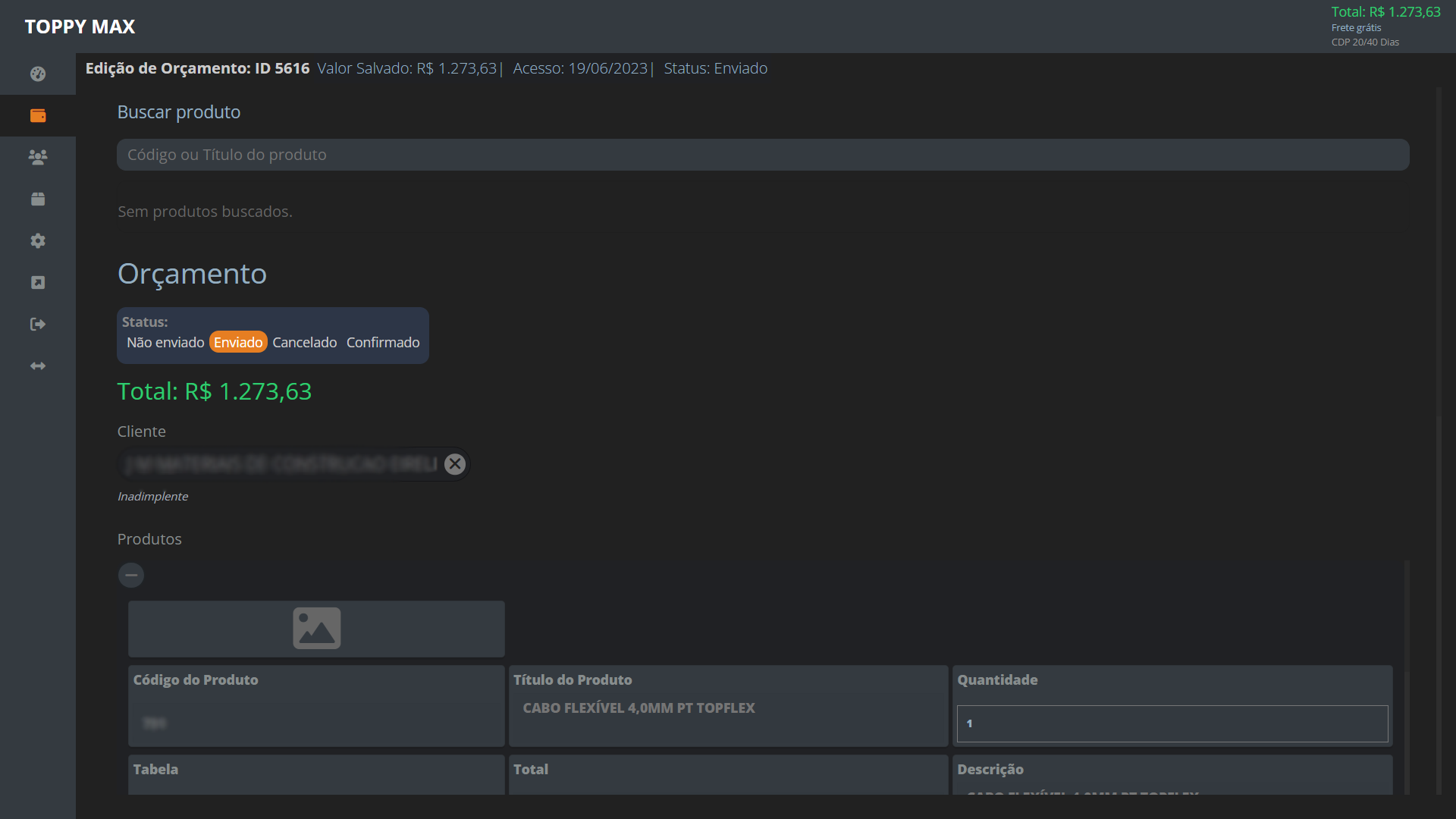Open the dashboard gauge icon
This screenshot has width=1456, height=819.
point(38,74)
